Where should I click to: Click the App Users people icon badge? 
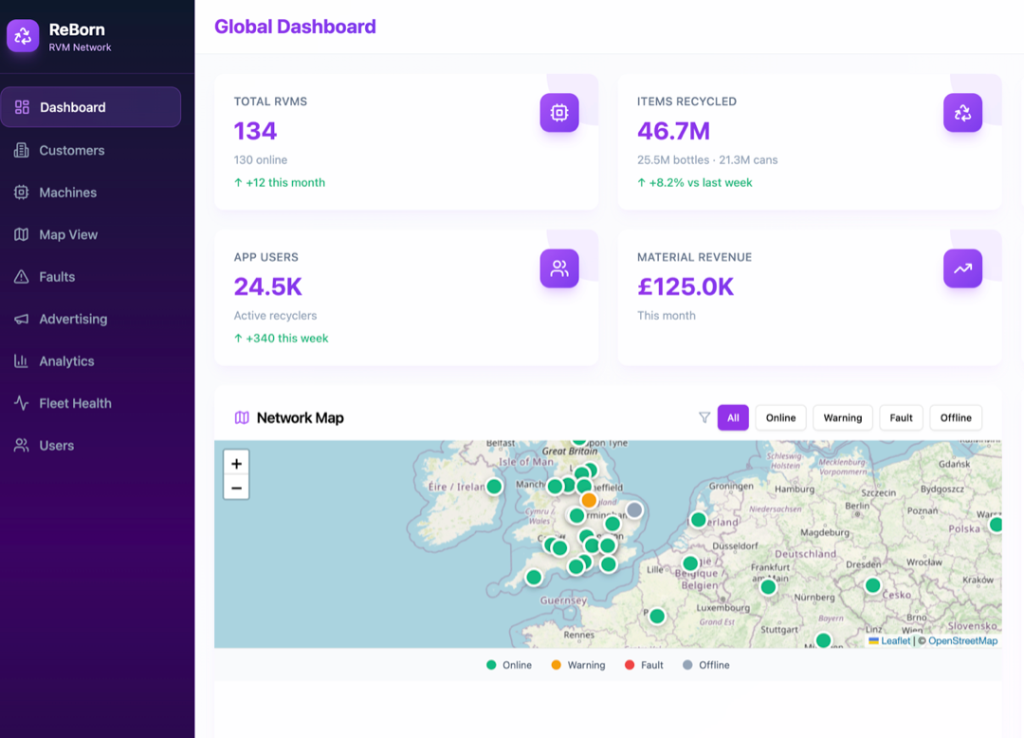click(x=559, y=268)
